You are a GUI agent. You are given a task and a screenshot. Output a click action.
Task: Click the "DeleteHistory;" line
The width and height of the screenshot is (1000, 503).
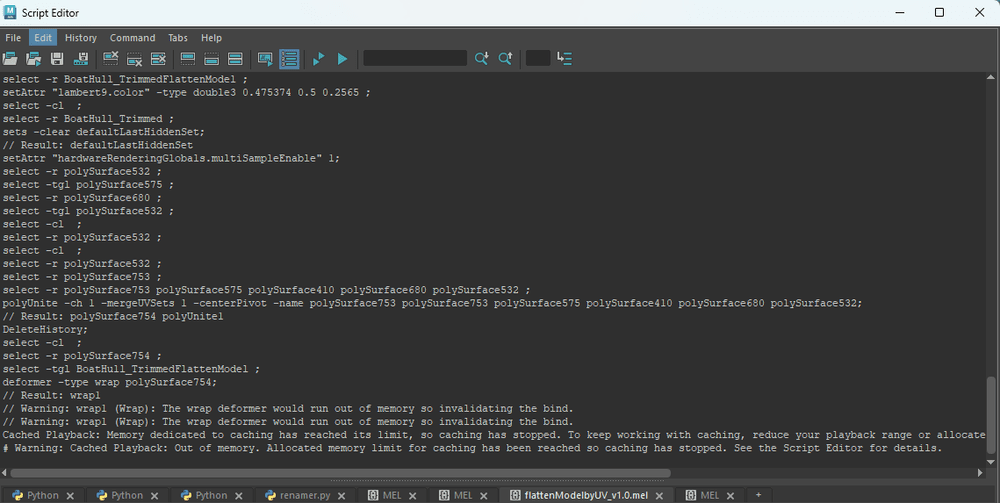click(x=45, y=330)
